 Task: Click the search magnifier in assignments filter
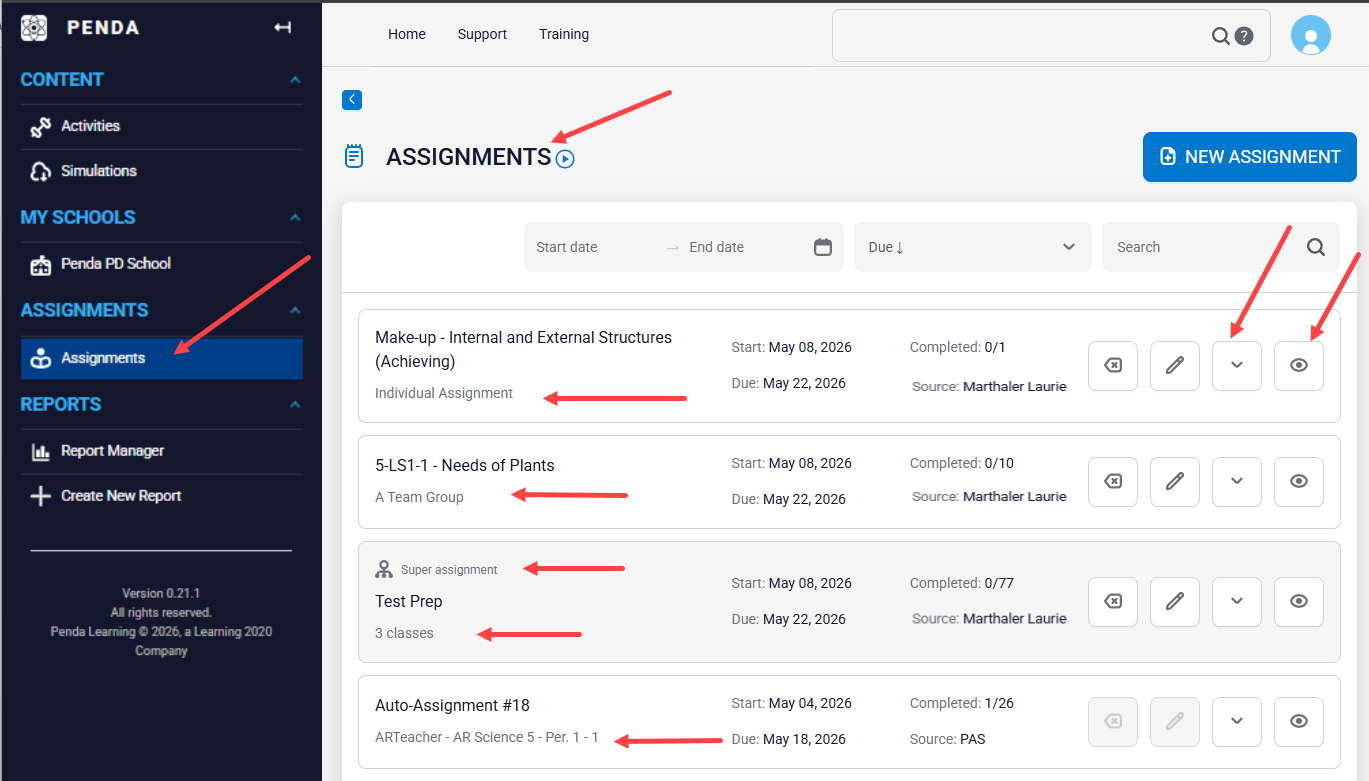coord(1316,247)
